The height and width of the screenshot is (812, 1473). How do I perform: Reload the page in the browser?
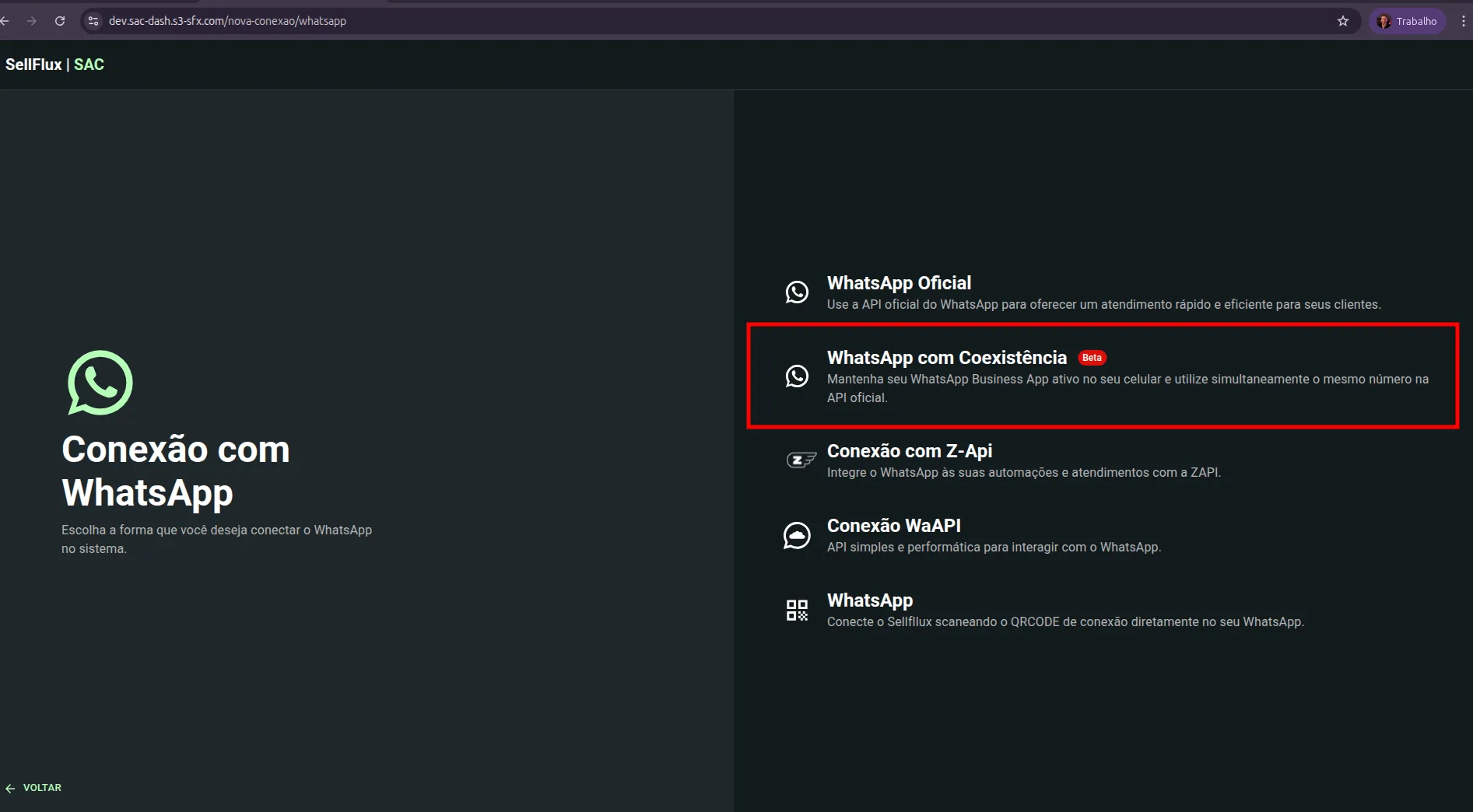coord(60,21)
